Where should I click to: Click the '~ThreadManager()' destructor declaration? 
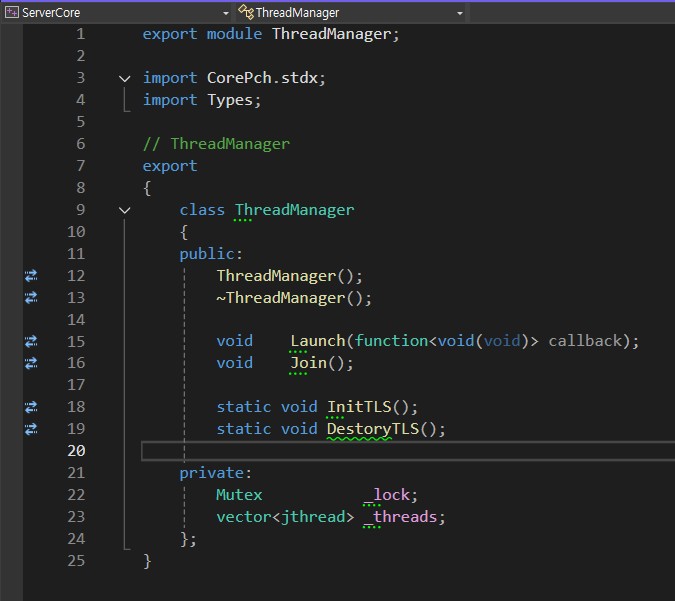click(x=294, y=298)
